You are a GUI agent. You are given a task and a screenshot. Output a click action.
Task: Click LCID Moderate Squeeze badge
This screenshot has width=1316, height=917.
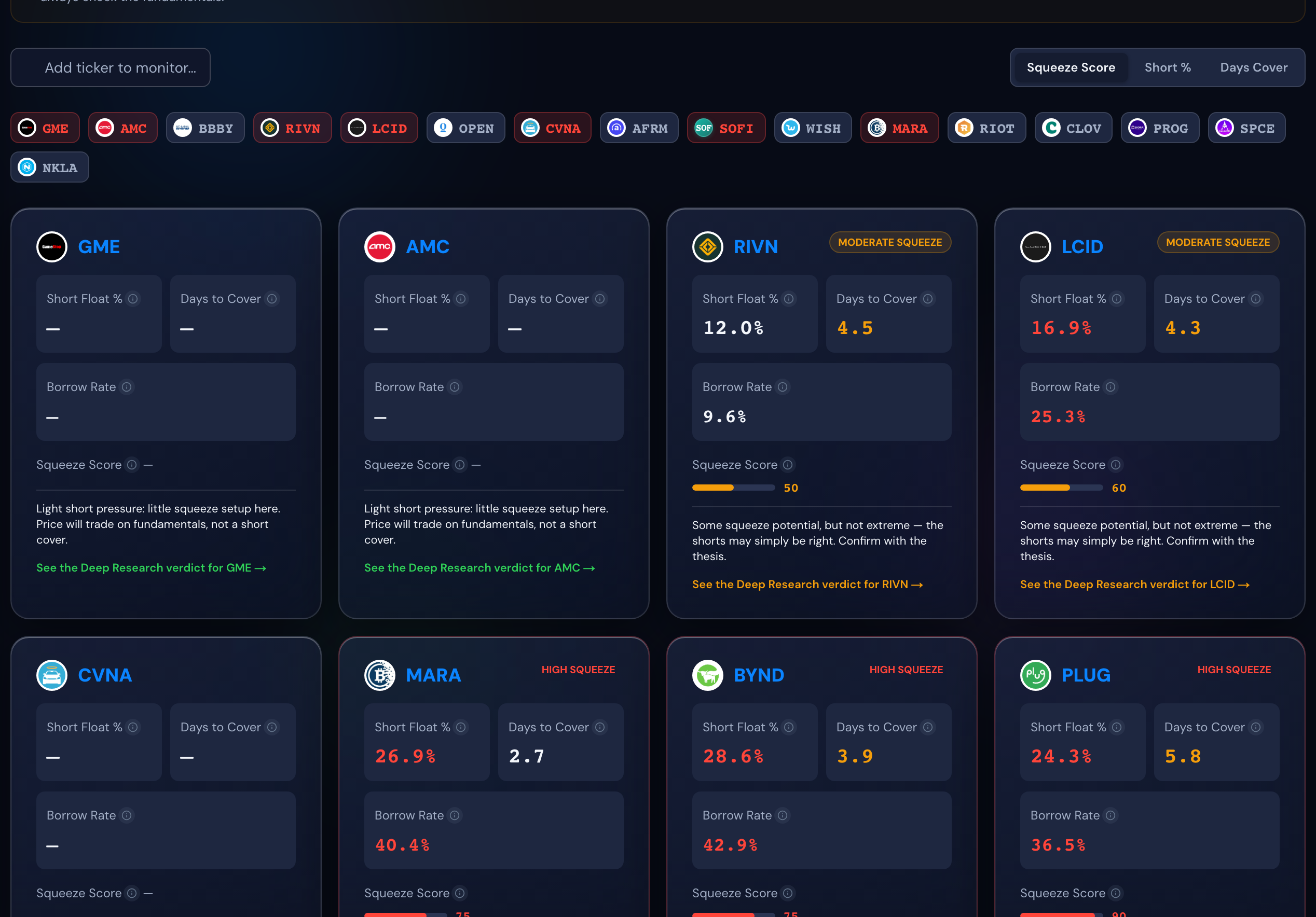click(1217, 243)
